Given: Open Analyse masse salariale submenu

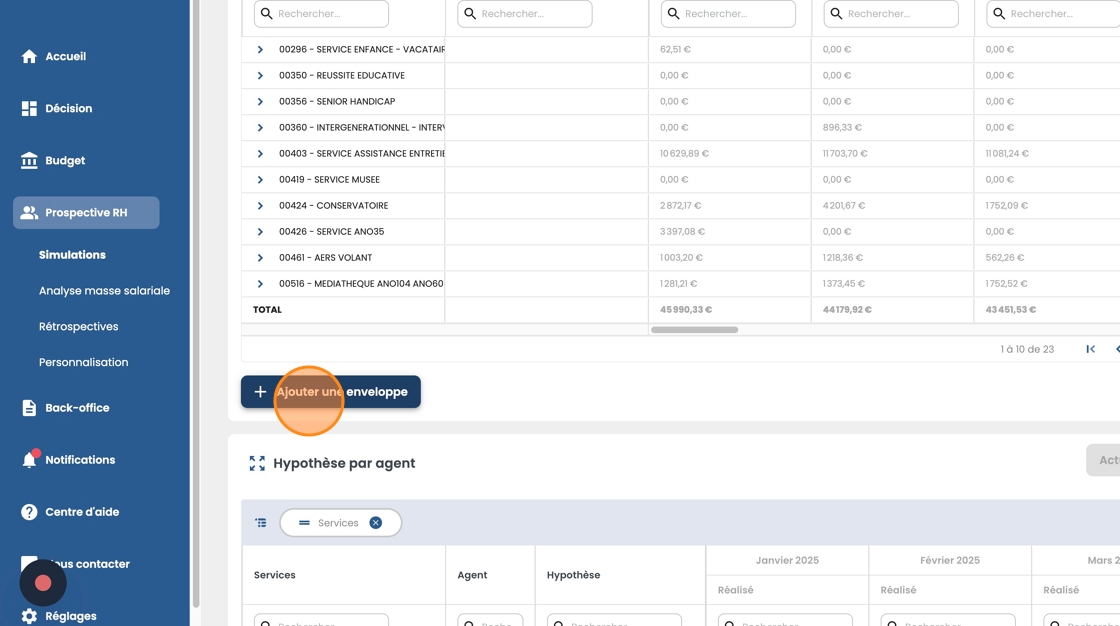Looking at the screenshot, I should click(x=104, y=291).
